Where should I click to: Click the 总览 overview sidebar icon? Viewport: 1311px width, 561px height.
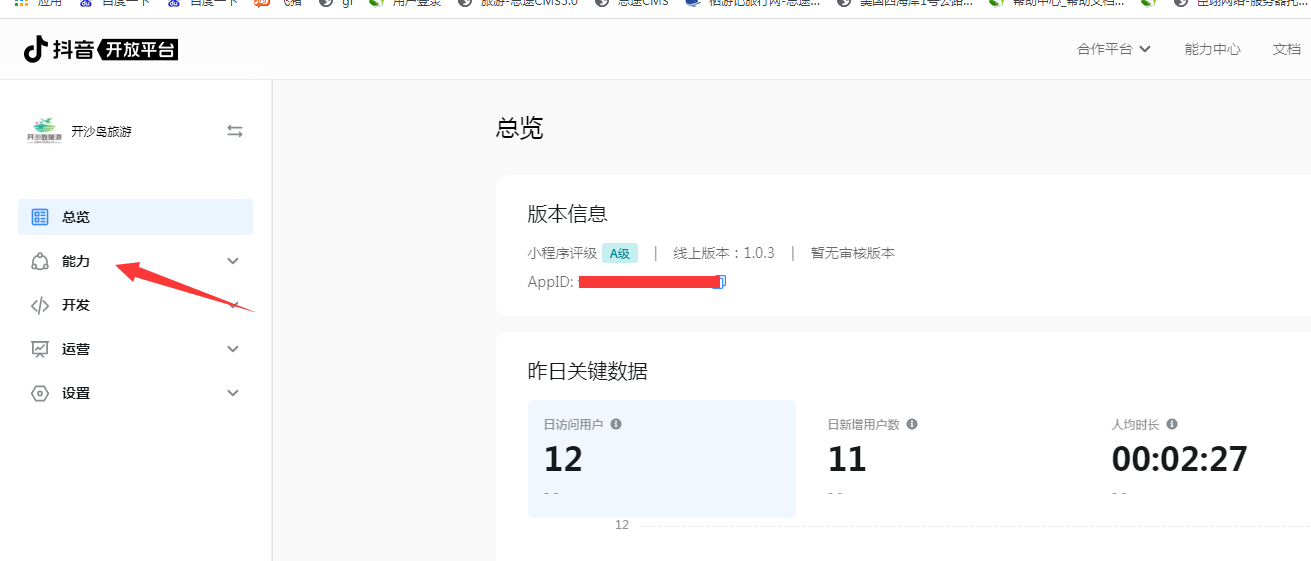point(40,217)
